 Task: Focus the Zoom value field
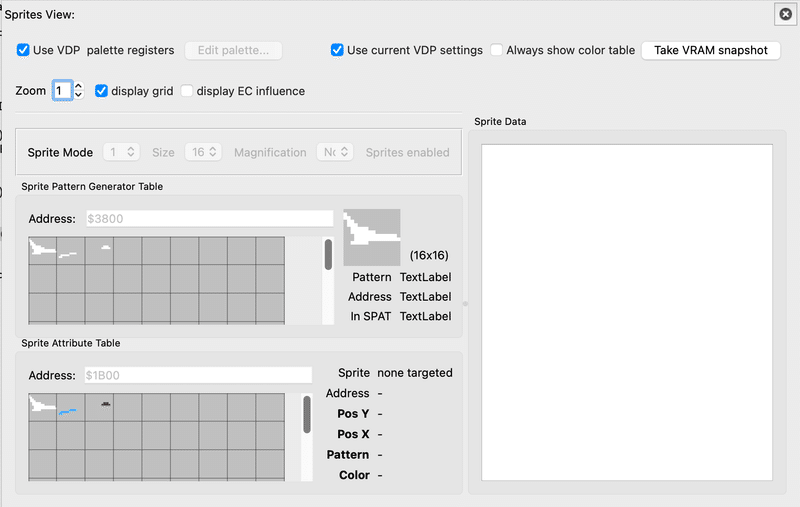(x=62, y=91)
